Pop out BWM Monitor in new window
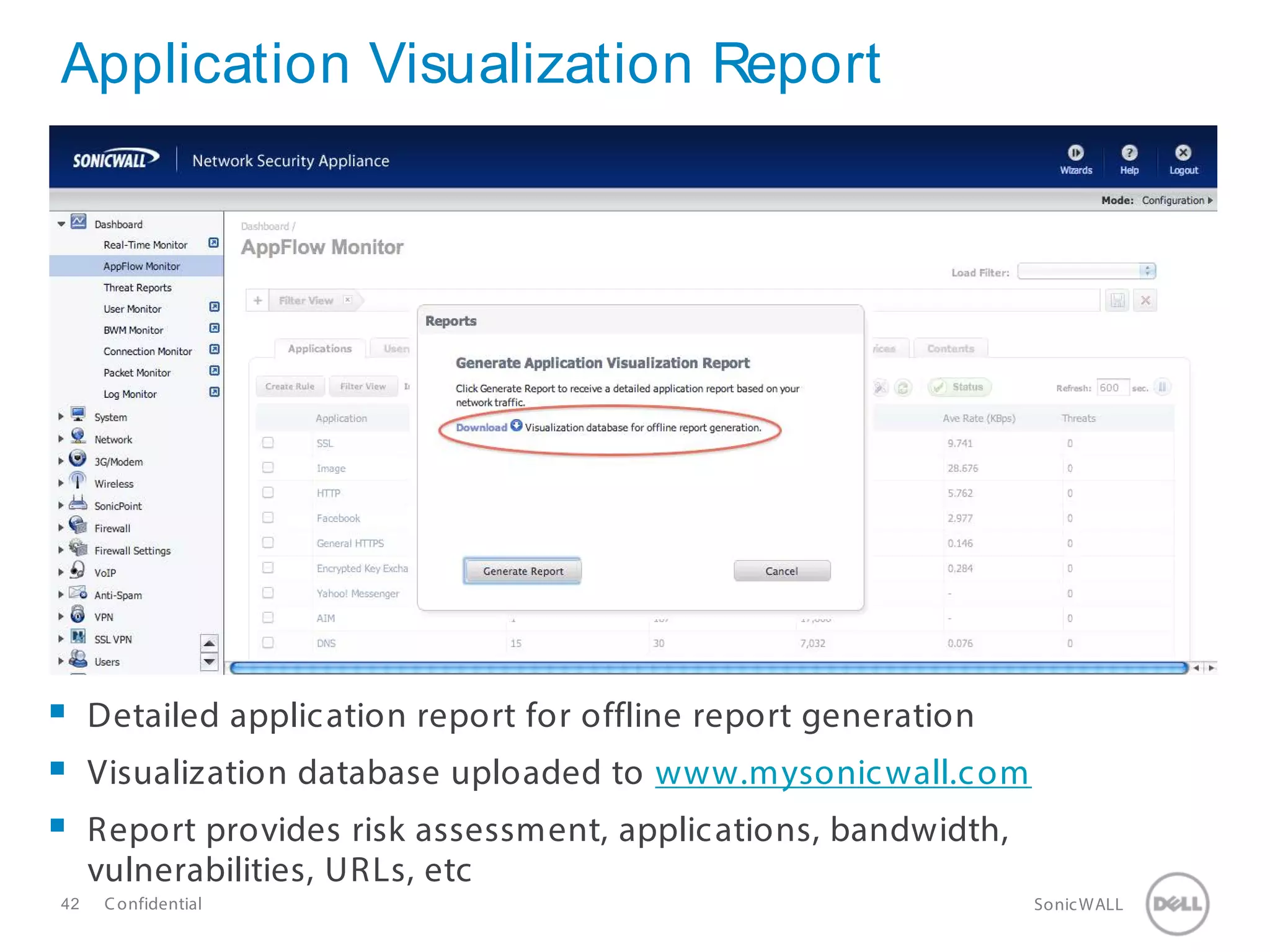Screen dimensions: 1270x952 [215, 328]
